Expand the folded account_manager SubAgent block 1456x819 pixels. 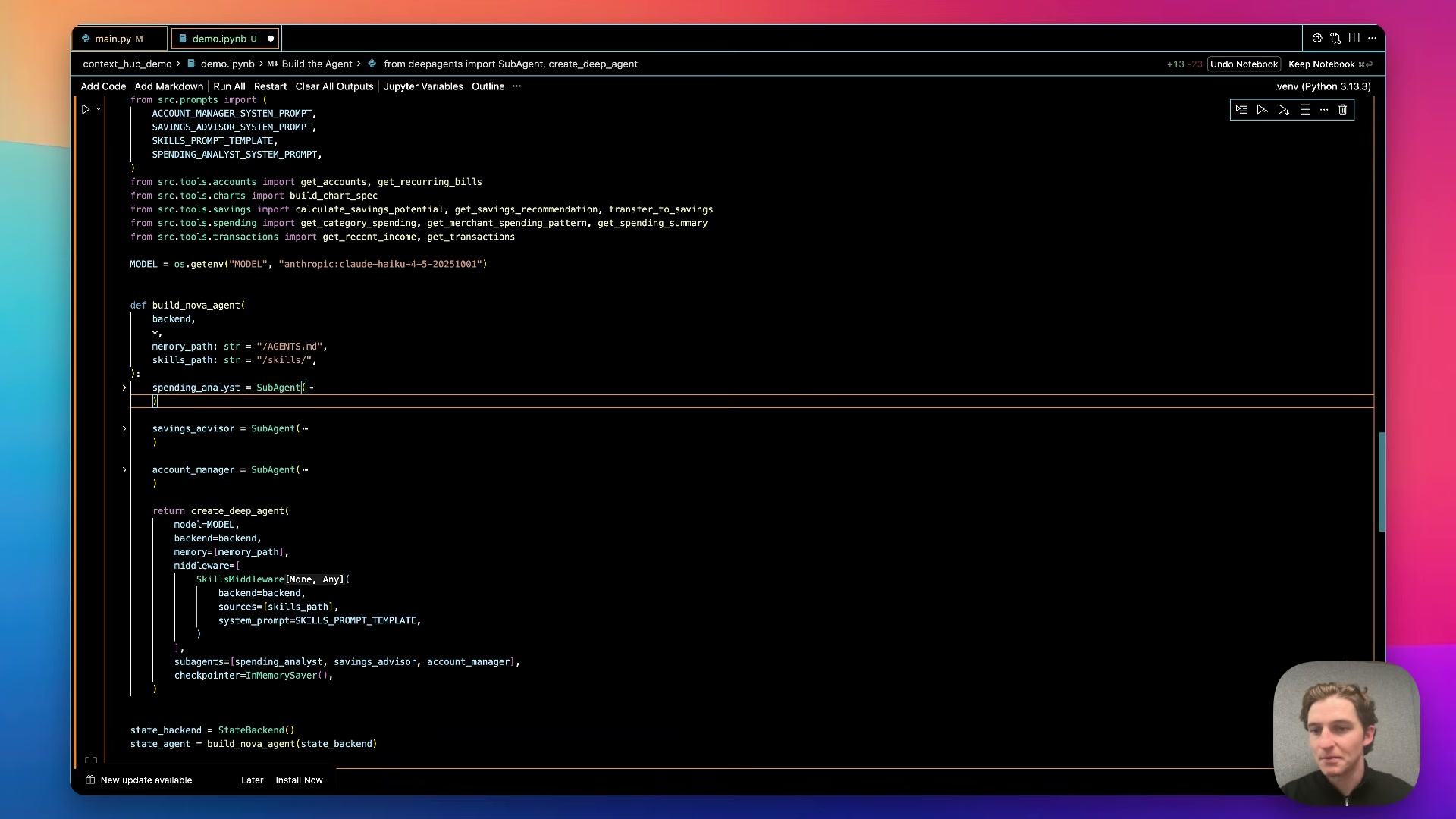(124, 469)
